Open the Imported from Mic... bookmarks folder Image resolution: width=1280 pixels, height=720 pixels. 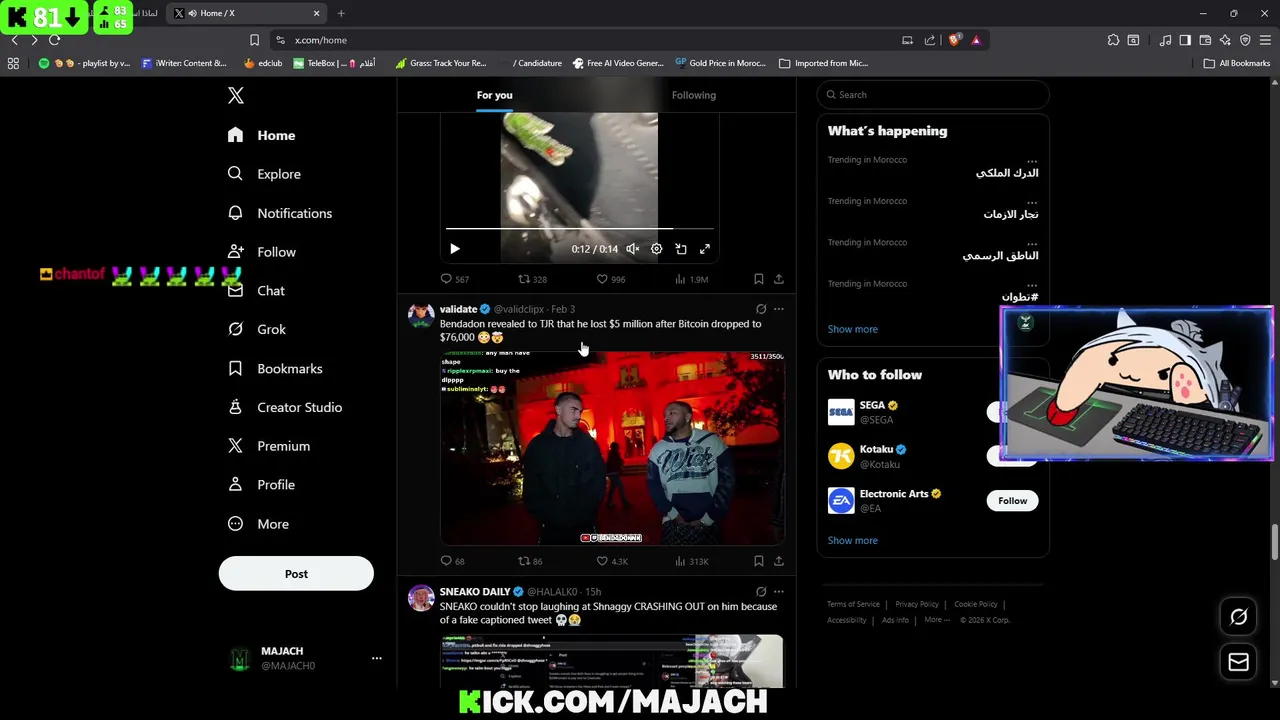click(823, 63)
